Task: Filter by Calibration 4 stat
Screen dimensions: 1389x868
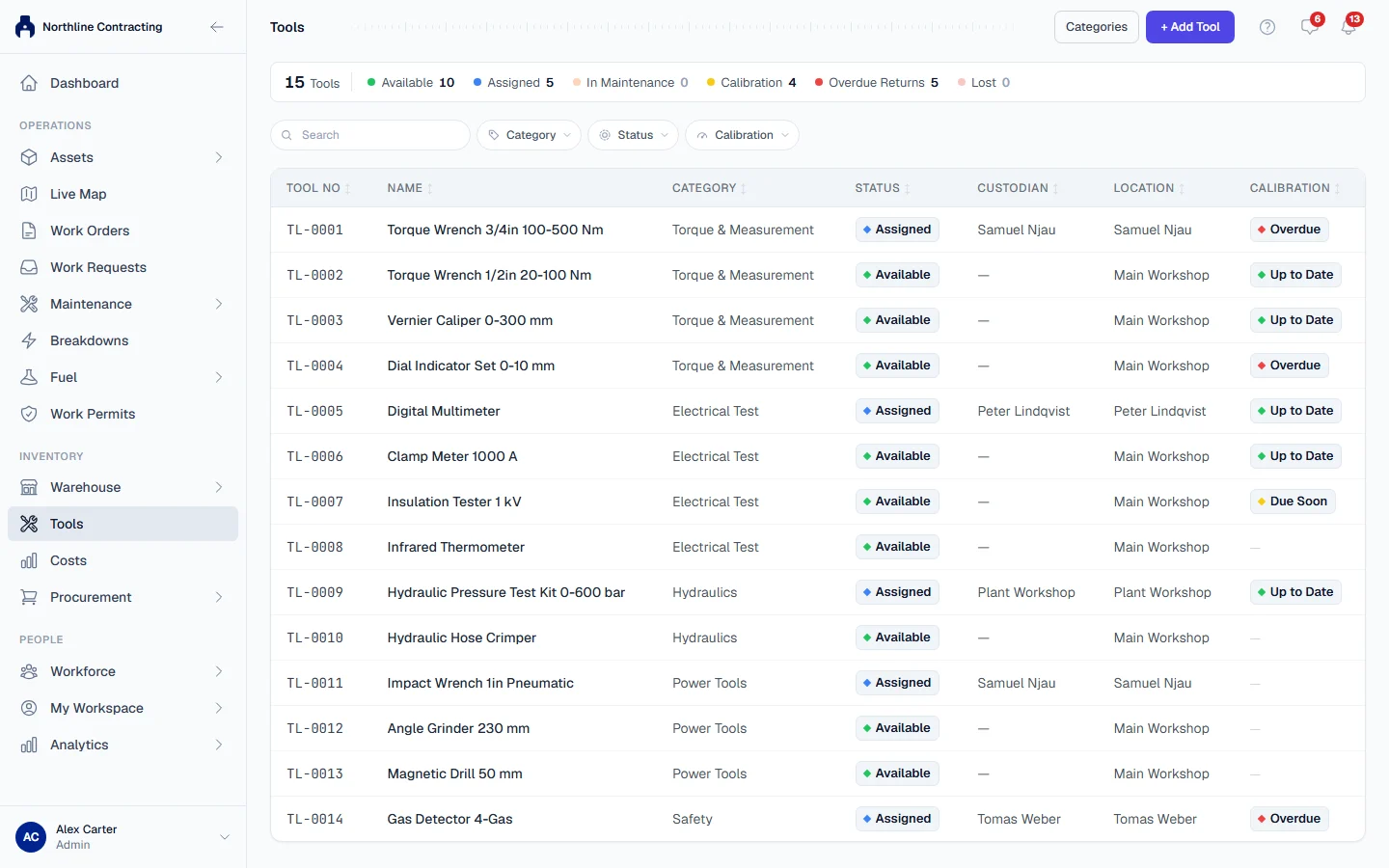Action: pyautogui.click(x=751, y=83)
